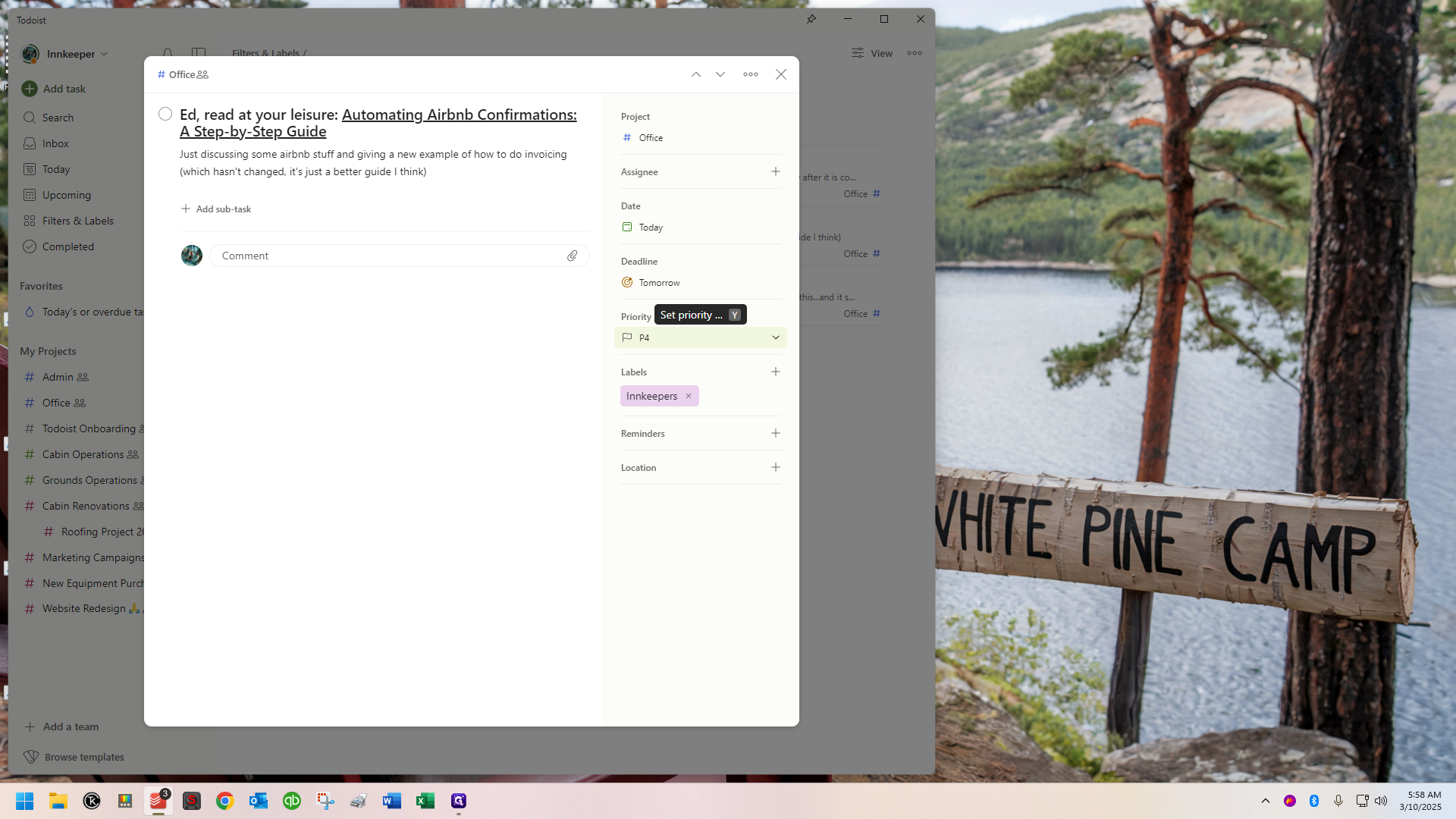The height and width of the screenshot is (819, 1456).
Task: Add an assignee with plus icon
Action: (776, 171)
